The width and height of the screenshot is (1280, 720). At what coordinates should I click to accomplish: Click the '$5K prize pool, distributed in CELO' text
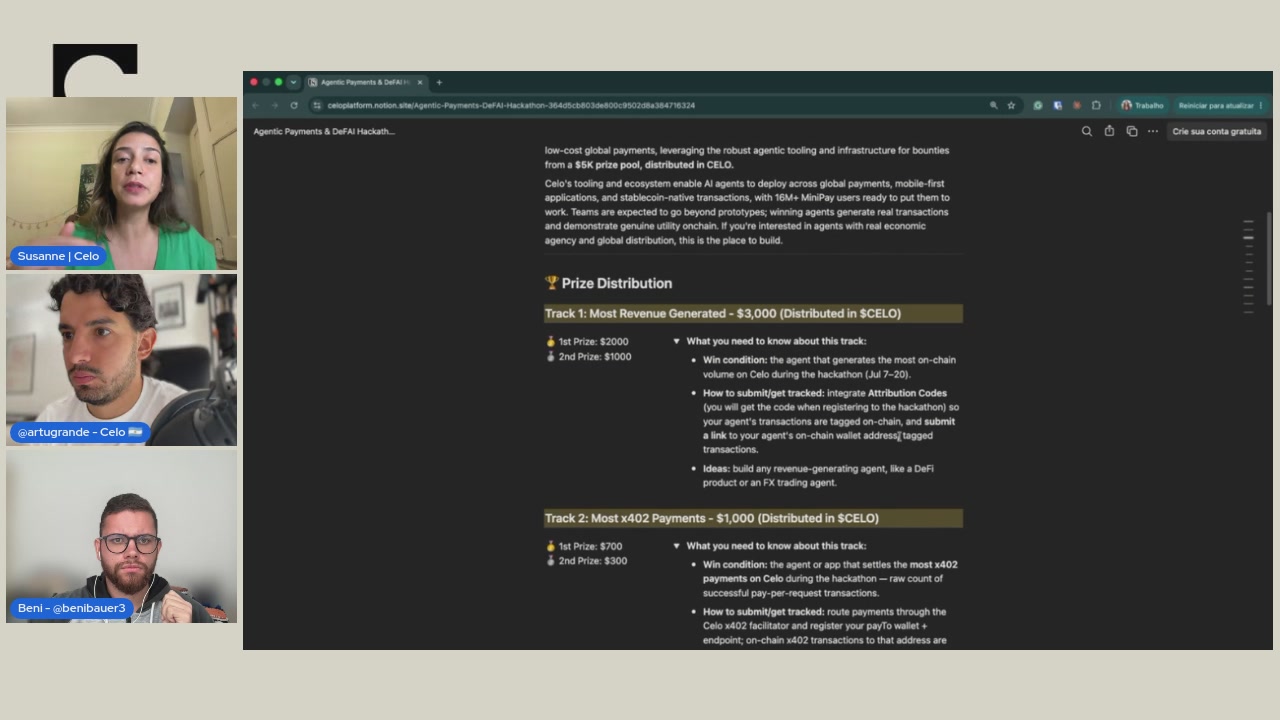654,165
